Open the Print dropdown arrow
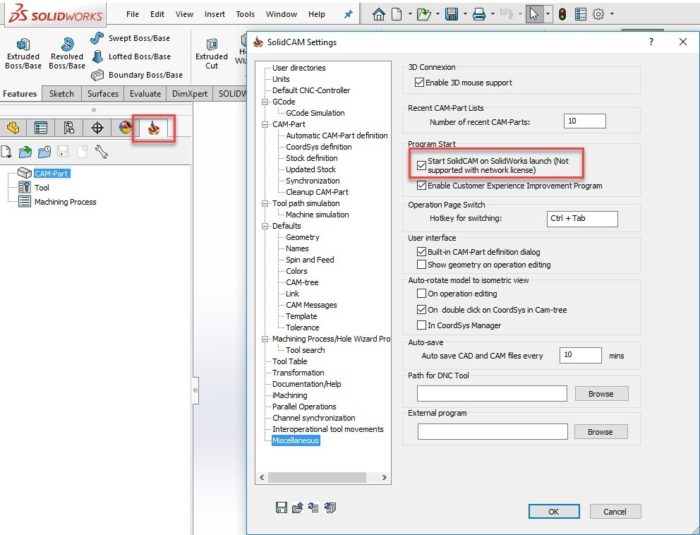700x535 pixels. (492, 14)
